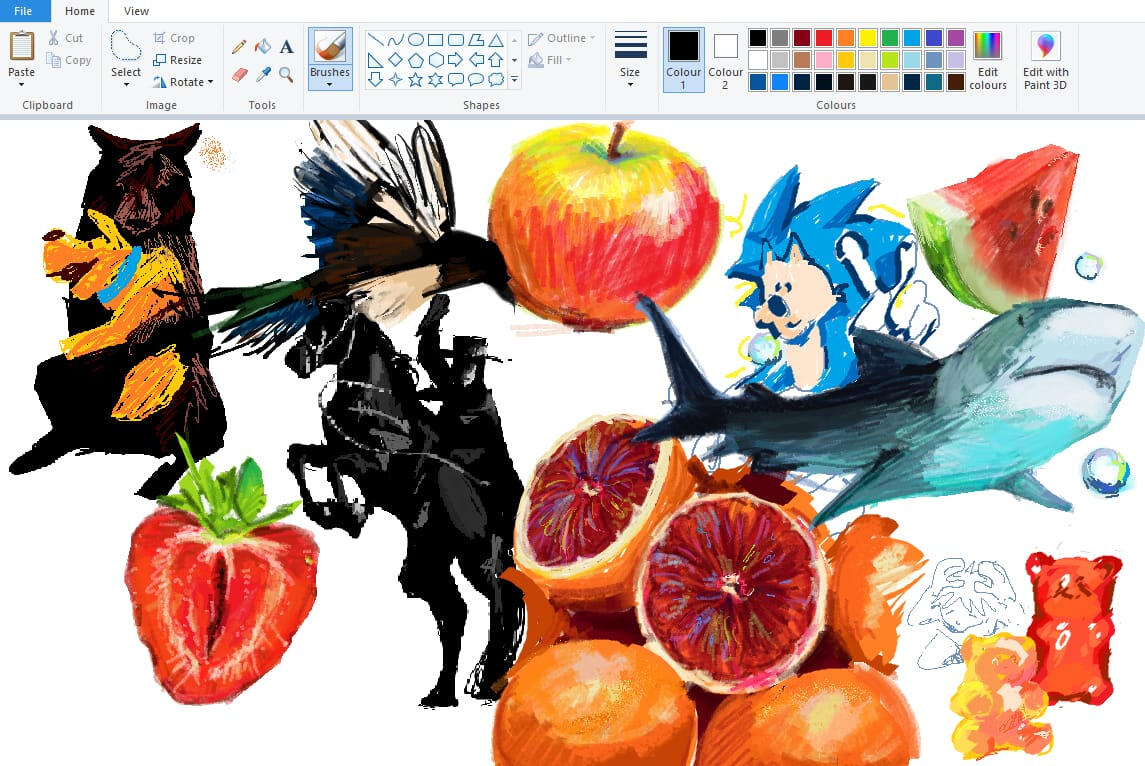This screenshot has height=766, width=1145.
Task: Click the Resize button
Action: [x=177, y=60]
